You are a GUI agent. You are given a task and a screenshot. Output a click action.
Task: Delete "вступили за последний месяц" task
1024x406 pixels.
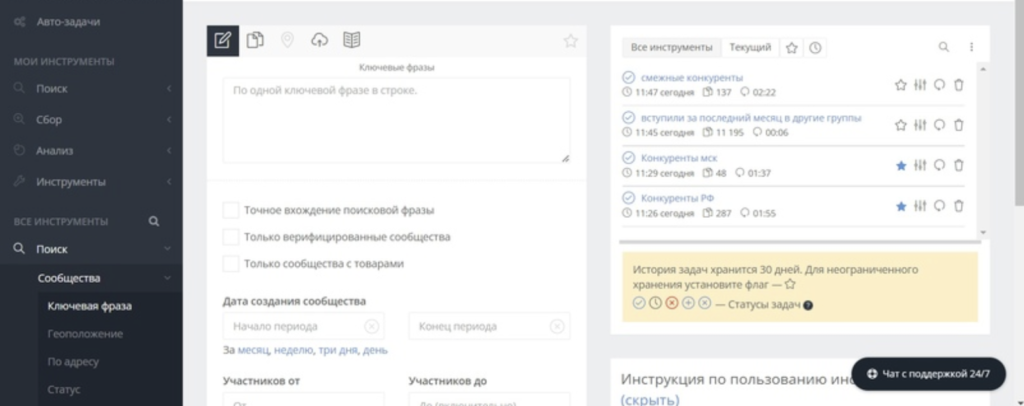(959, 125)
